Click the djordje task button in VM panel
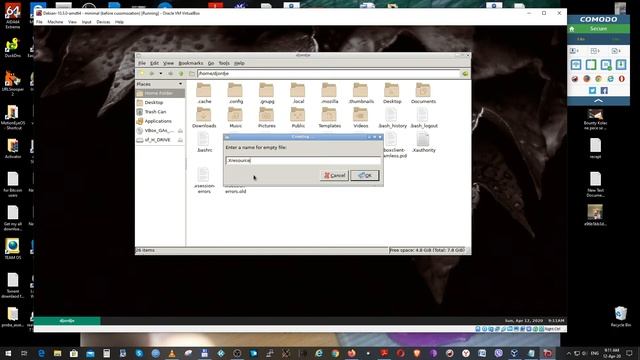Viewport: 640px width, 360px height. [67, 321]
